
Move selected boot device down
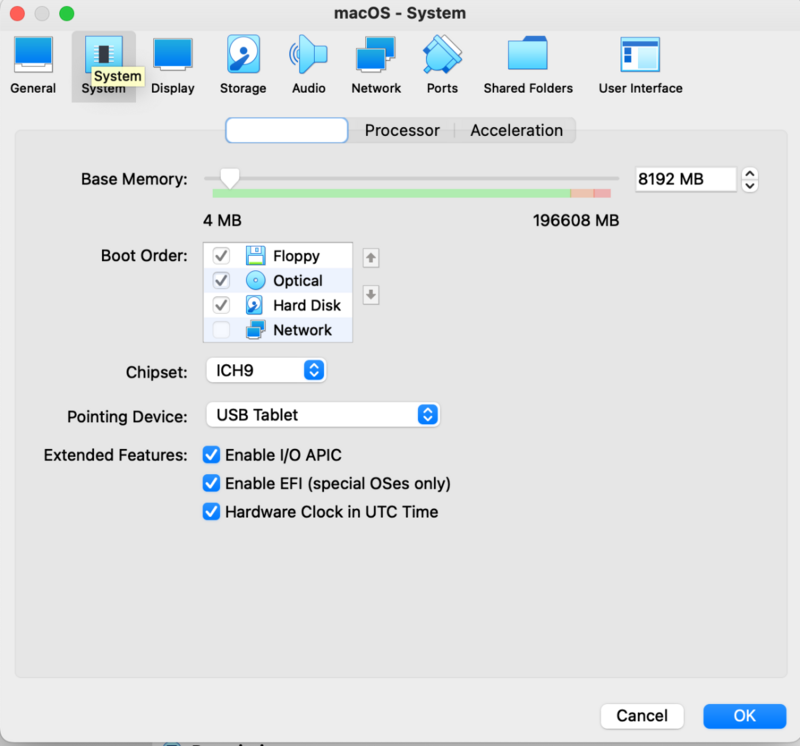[371, 295]
